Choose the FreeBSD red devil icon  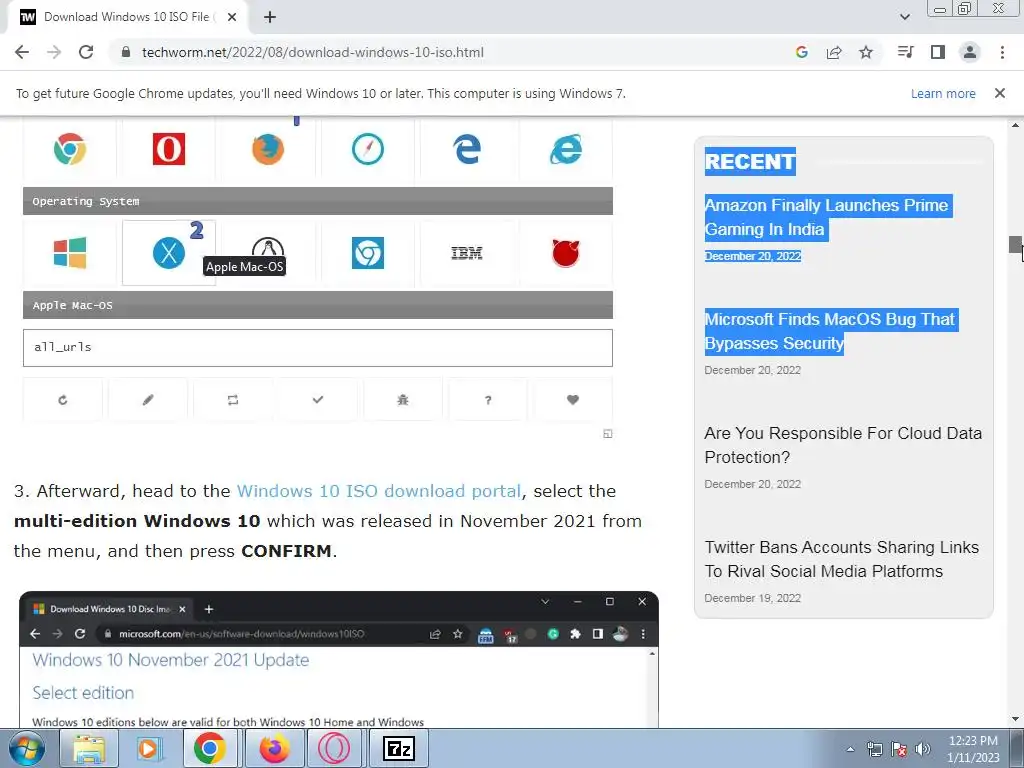[x=566, y=253]
